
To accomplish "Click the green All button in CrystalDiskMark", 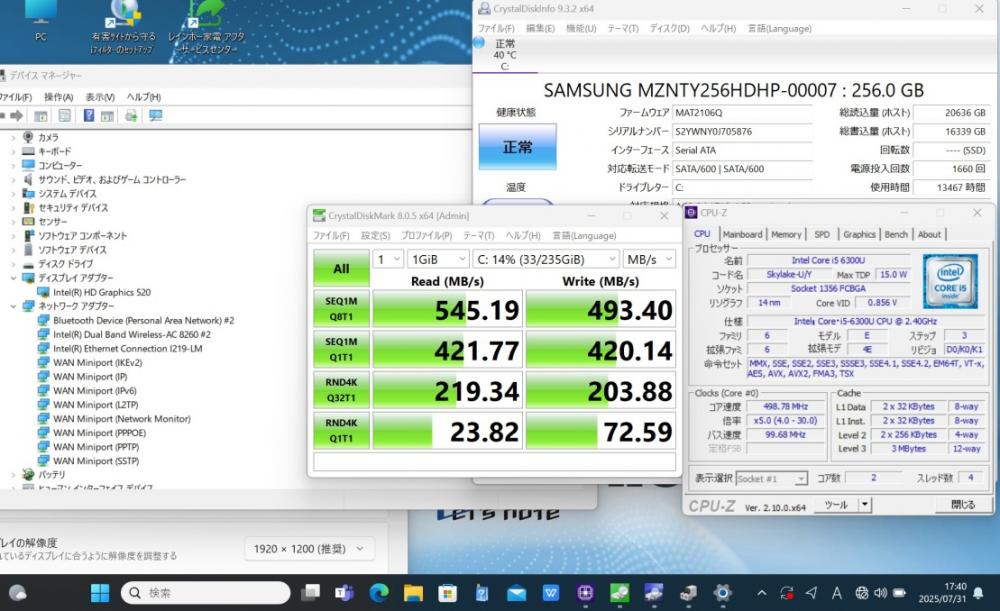I will coord(341,268).
